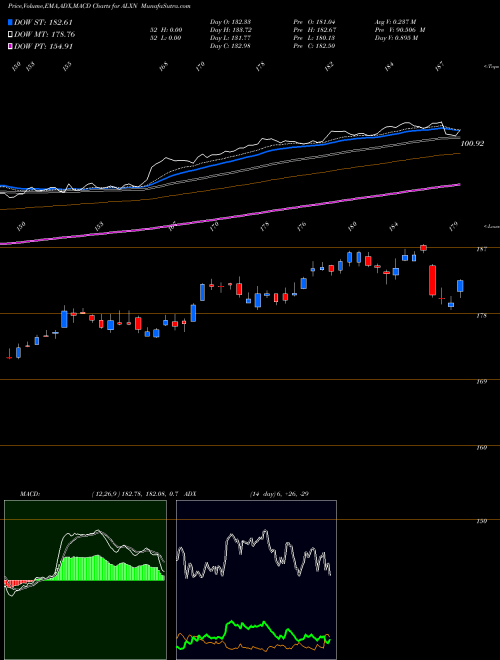The width and height of the screenshot is (500, 660).
Task: Click the 187 price axis label
Action: coord(481,249)
